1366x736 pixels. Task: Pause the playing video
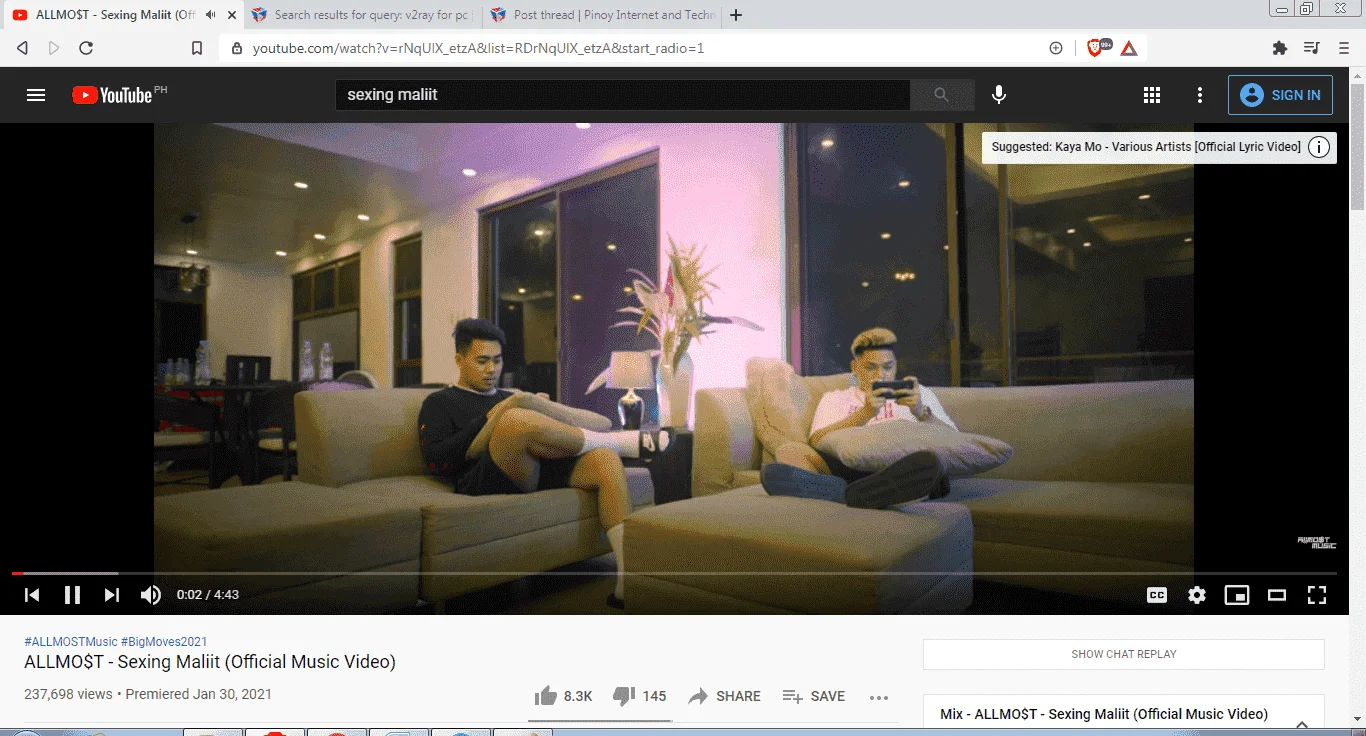(x=72, y=595)
